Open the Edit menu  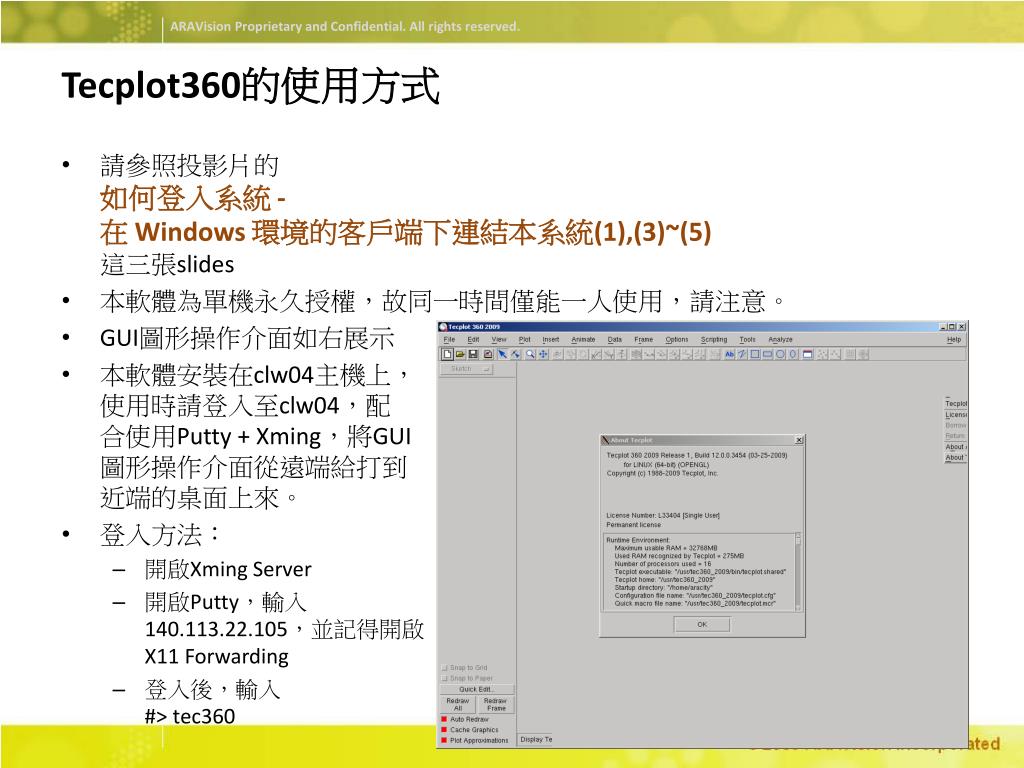pyautogui.click(x=473, y=340)
